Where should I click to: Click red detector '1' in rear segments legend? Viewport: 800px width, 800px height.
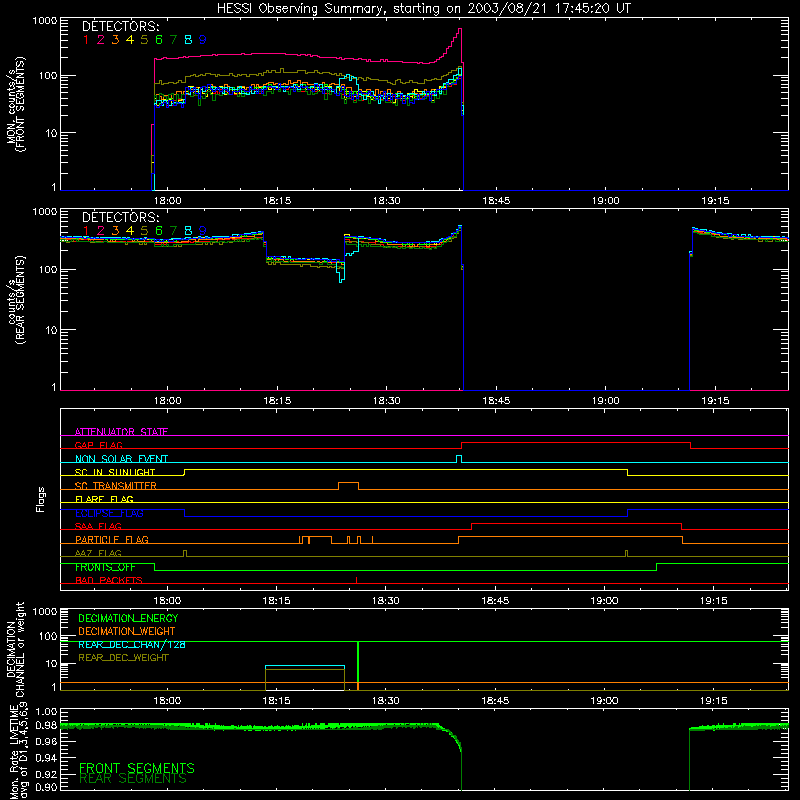point(86,231)
